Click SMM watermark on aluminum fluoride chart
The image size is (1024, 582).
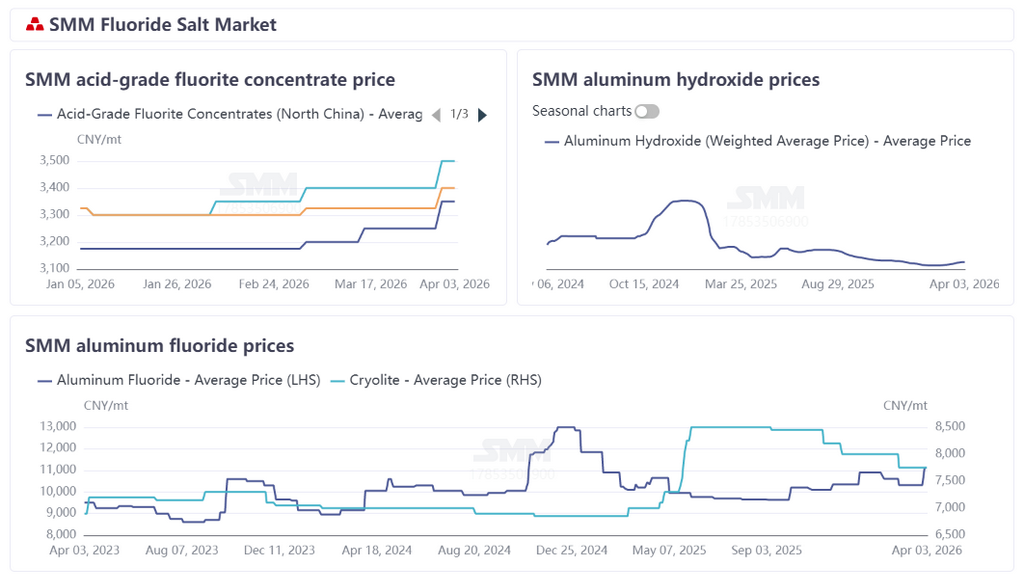pos(511,452)
